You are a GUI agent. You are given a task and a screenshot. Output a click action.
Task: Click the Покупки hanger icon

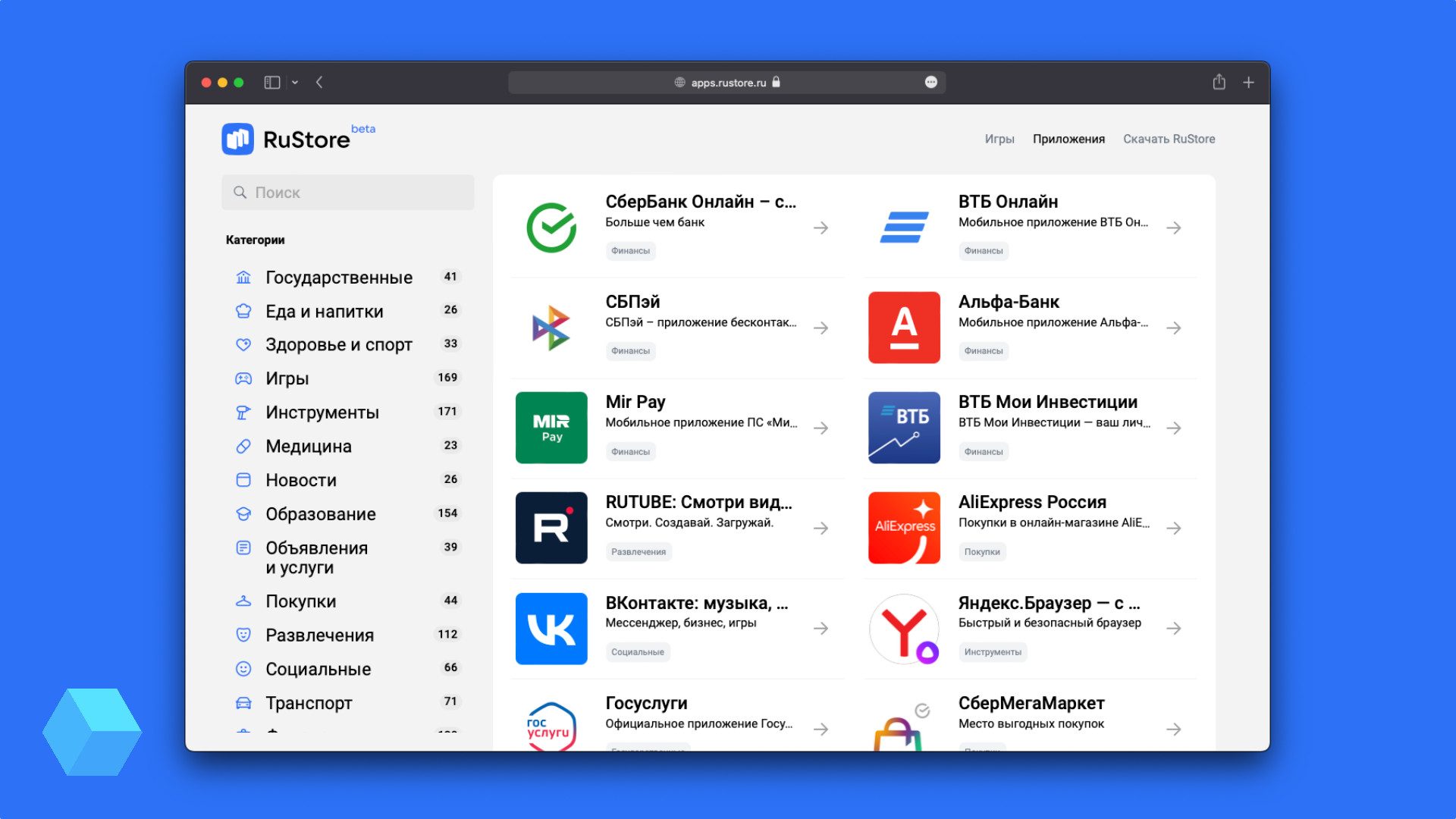(x=243, y=601)
